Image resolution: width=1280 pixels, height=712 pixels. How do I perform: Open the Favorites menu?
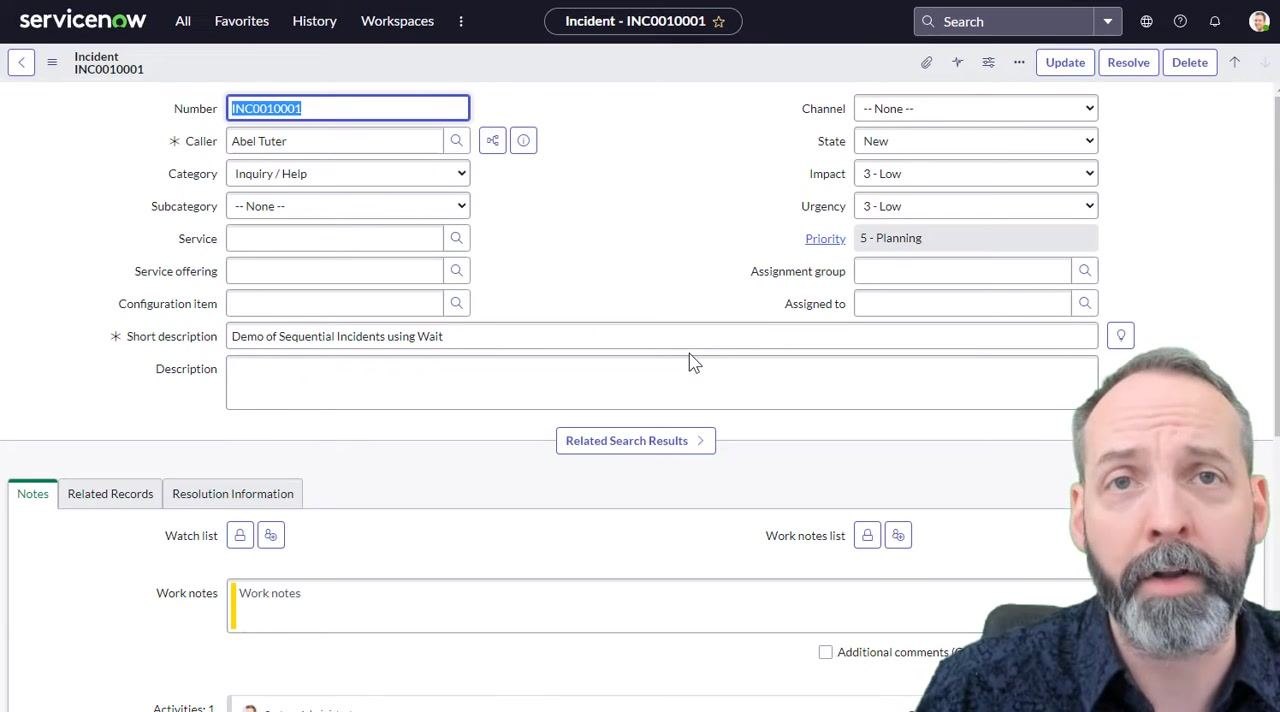click(x=241, y=21)
